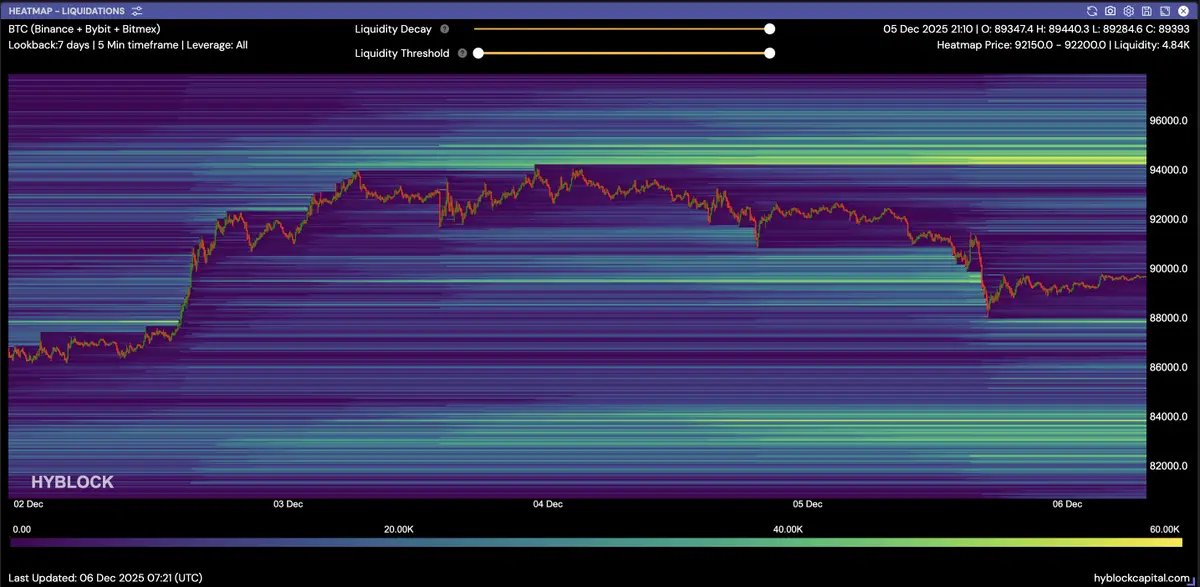Click the 94000.0 price axis label

tap(1168, 170)
